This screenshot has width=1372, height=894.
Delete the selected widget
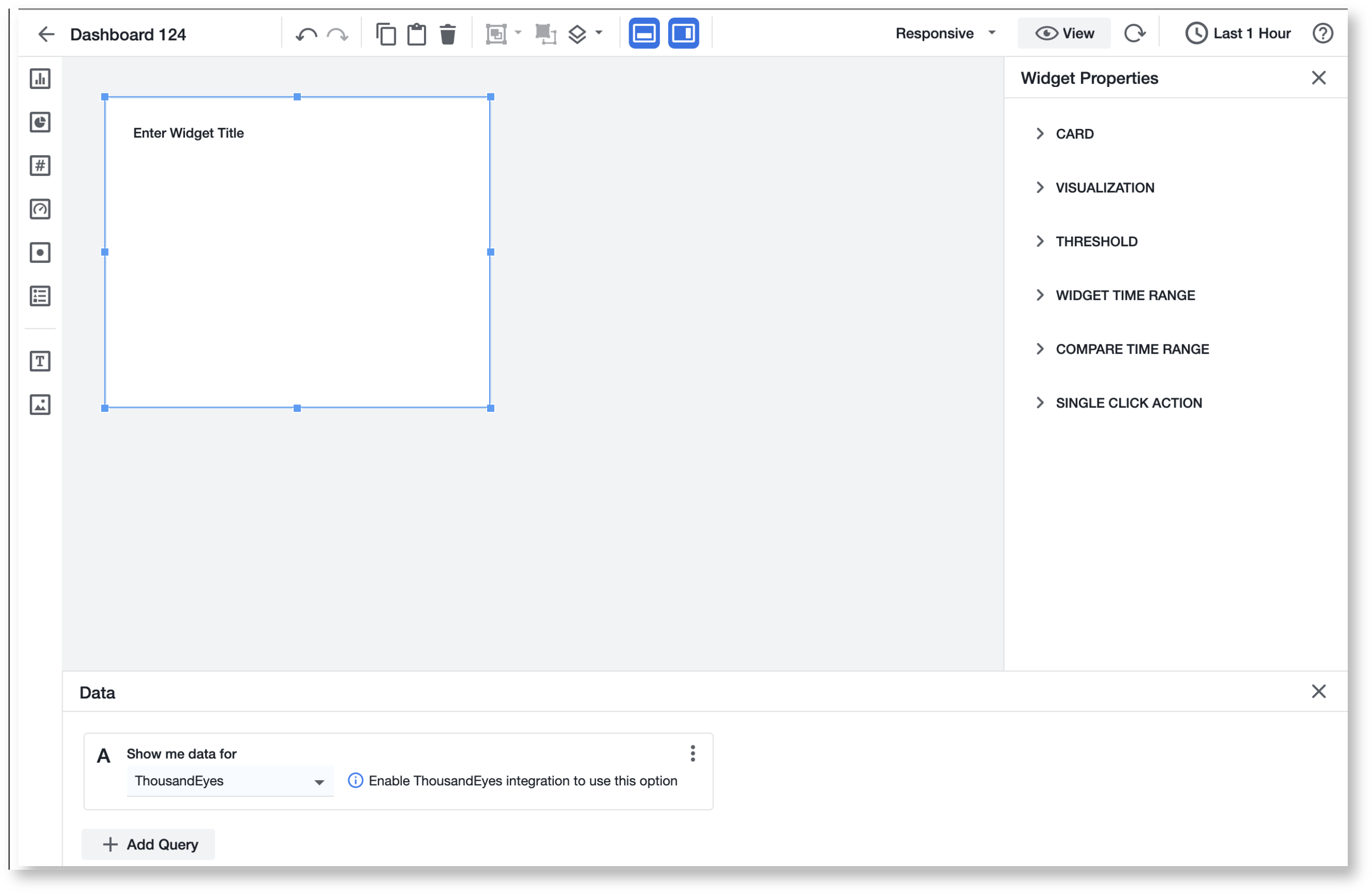[x=448, y=34]
